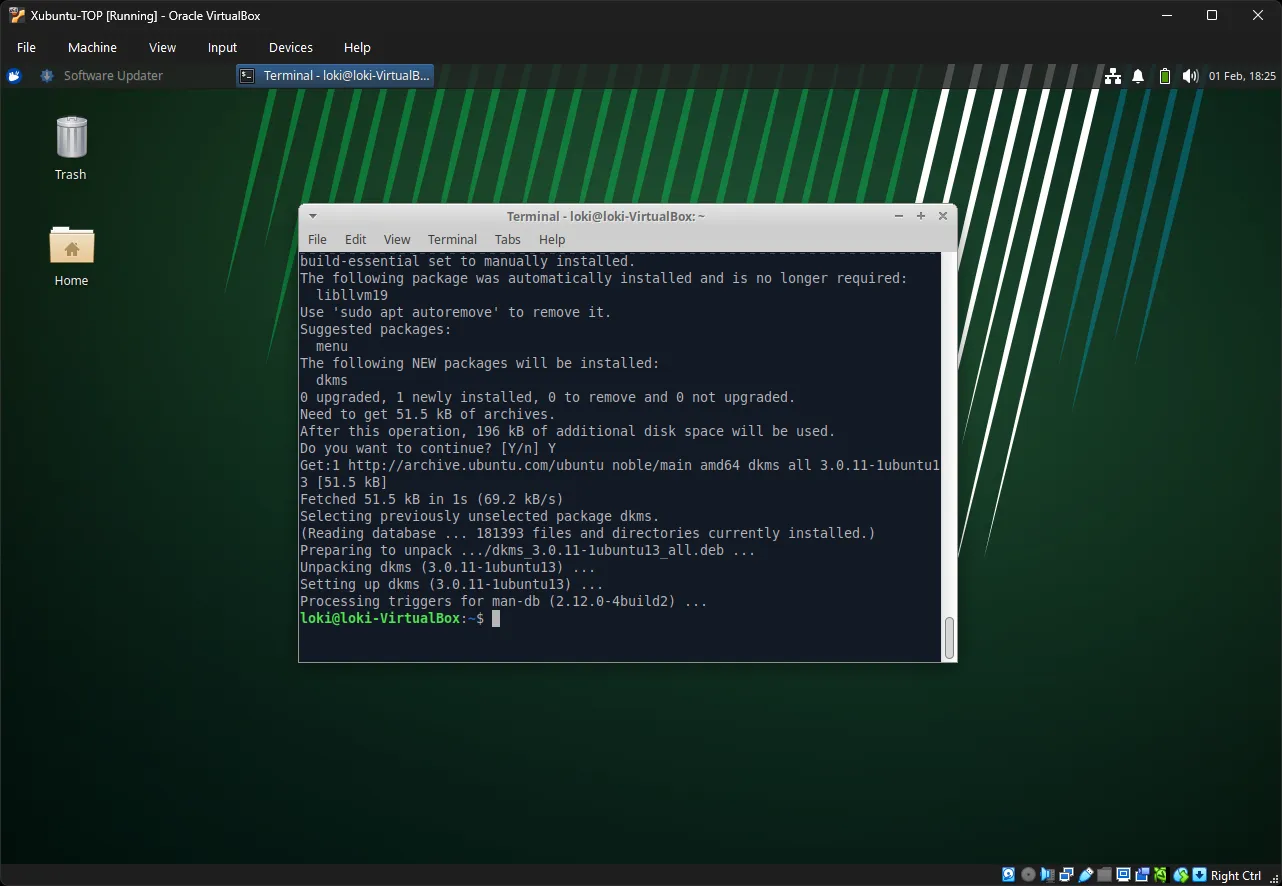Open the Devices menu
This screenshot has width=1282, height=886.
tap(290, 47)
